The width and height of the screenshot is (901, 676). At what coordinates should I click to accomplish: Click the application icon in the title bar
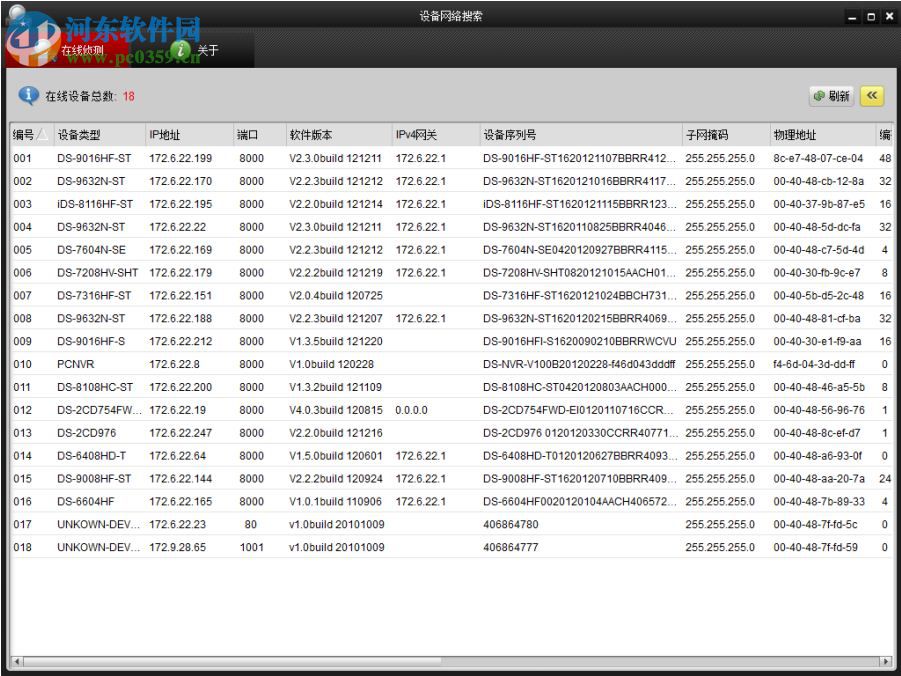(x=10, y=13)
